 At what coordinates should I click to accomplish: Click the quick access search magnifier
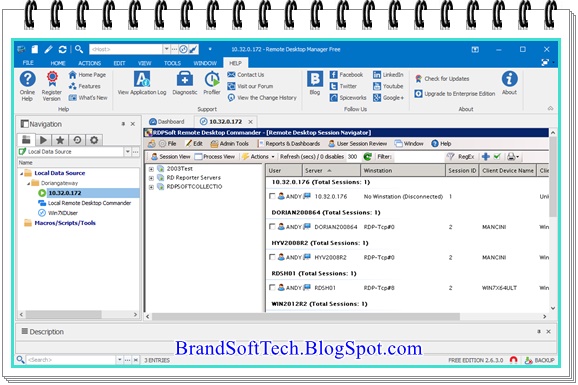(79, 49)
